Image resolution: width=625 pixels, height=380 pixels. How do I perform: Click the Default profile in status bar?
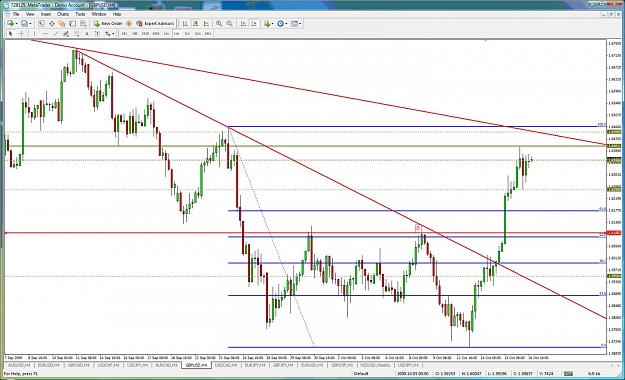click(x=360, y=374)
